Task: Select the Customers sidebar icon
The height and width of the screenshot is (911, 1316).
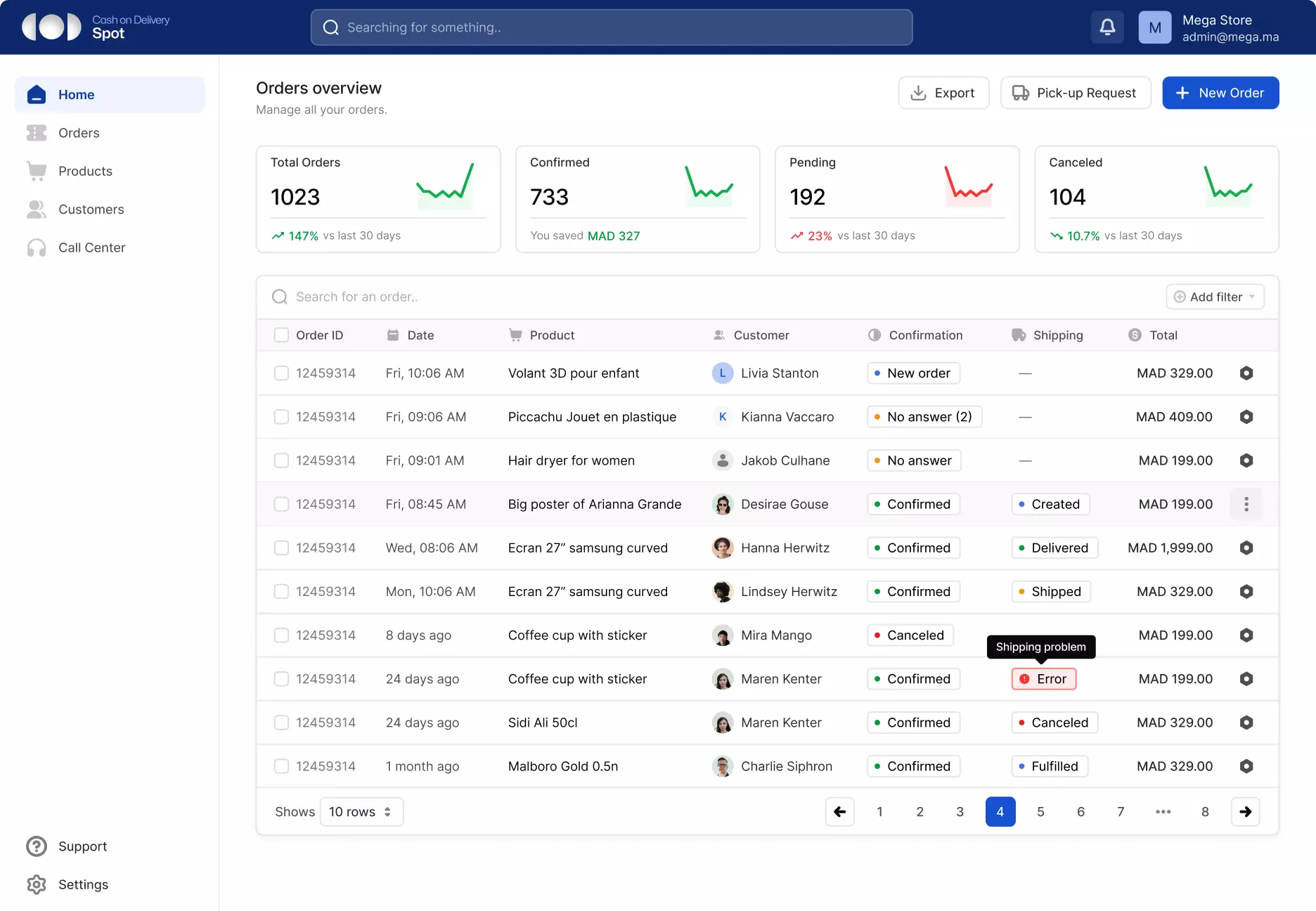Action: coord(36,209)
